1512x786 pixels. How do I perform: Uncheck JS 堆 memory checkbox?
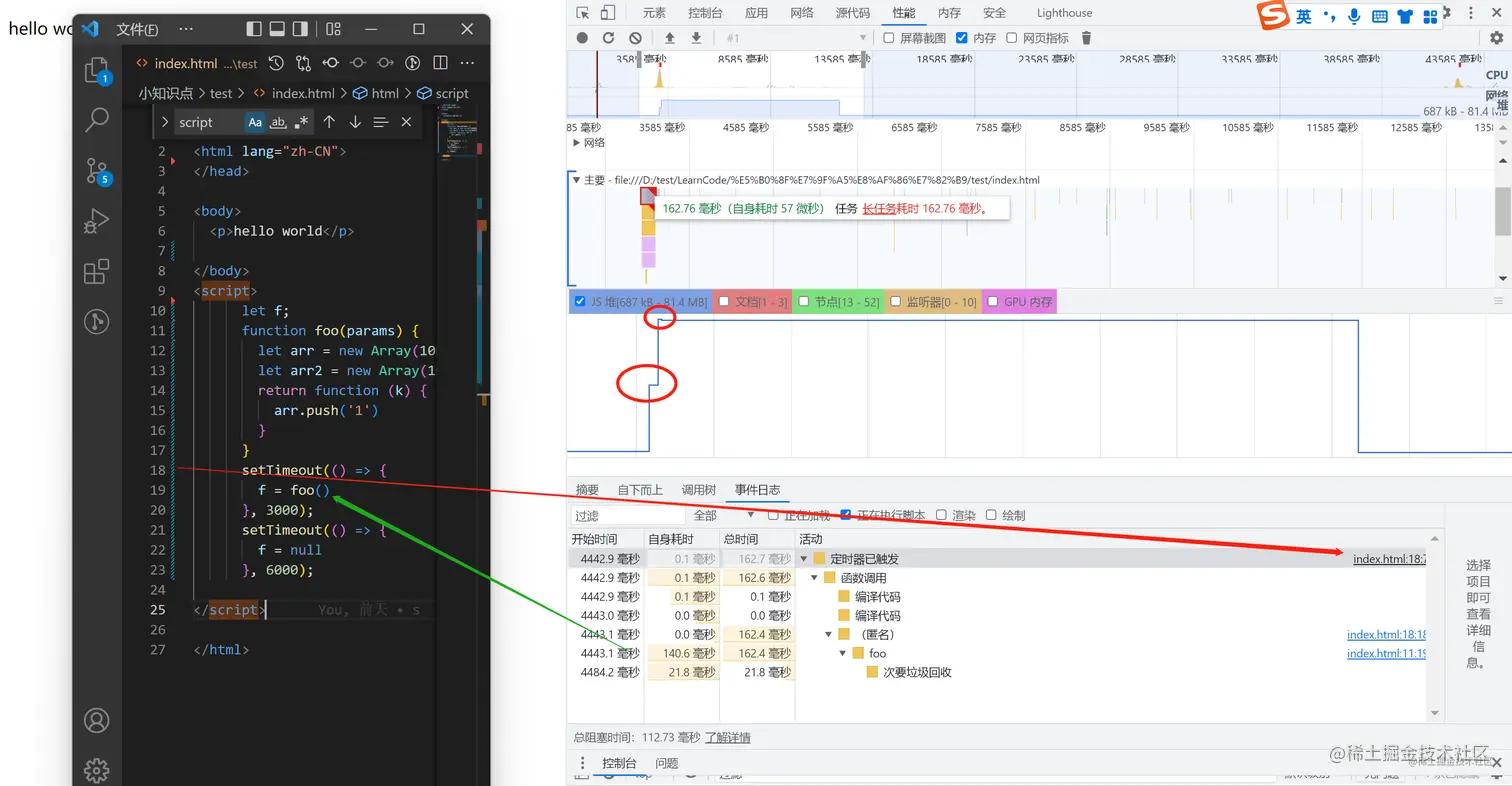click(580, 301)
